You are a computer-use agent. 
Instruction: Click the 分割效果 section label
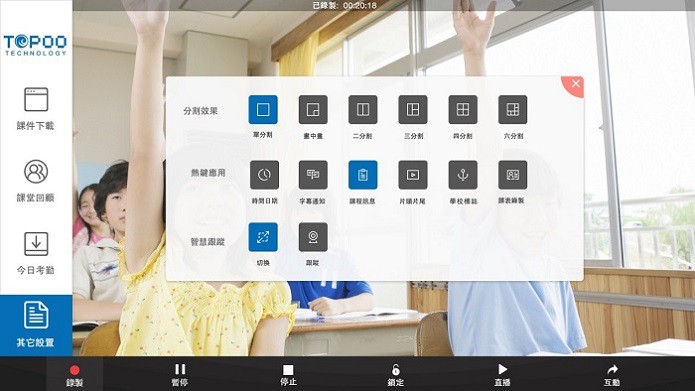tap(200, 111)
